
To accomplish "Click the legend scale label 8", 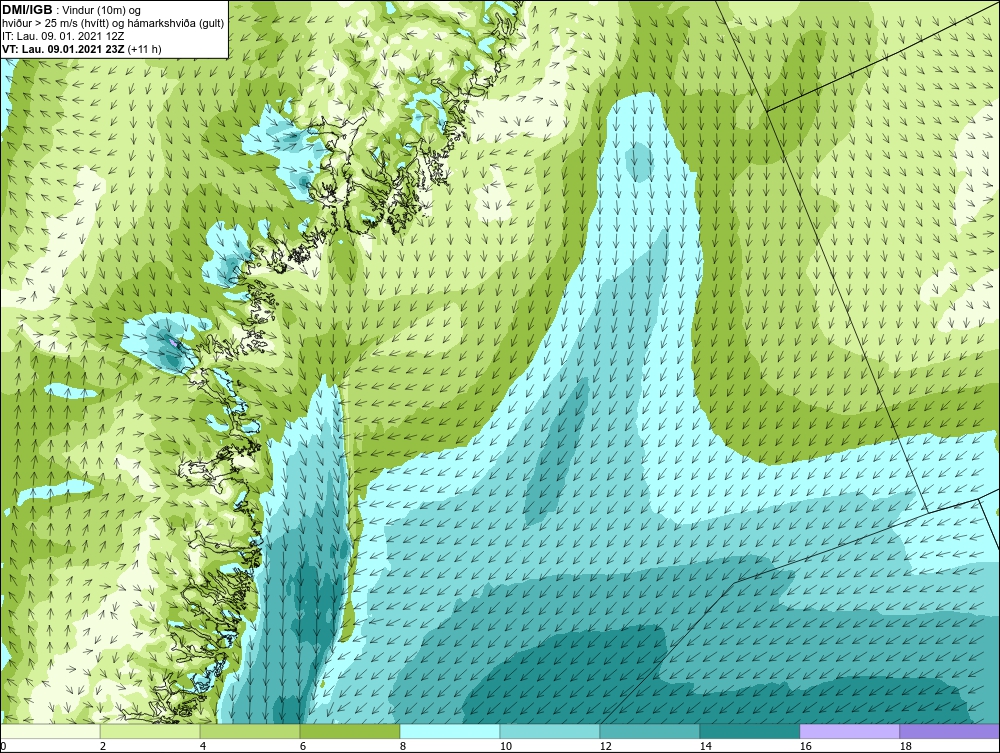I will click(x=402, y=746).
